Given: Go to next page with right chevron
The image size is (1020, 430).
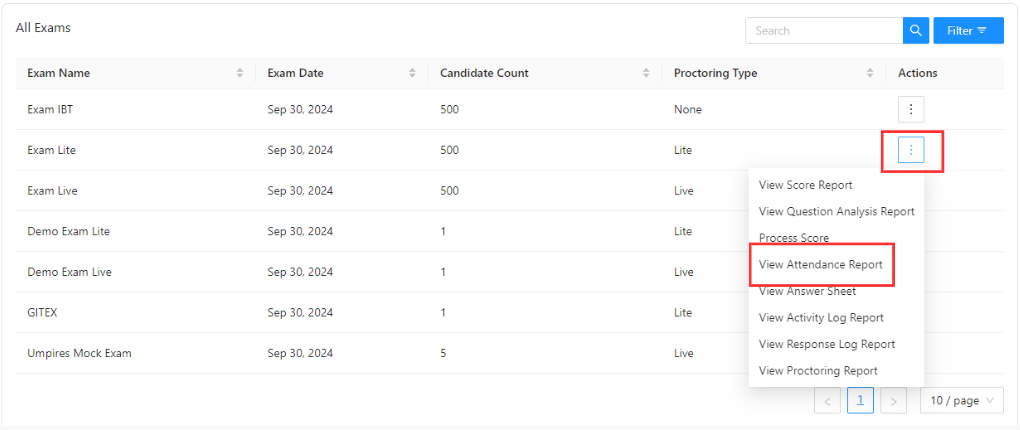Looking at the screenshot, I should [894, 401].
